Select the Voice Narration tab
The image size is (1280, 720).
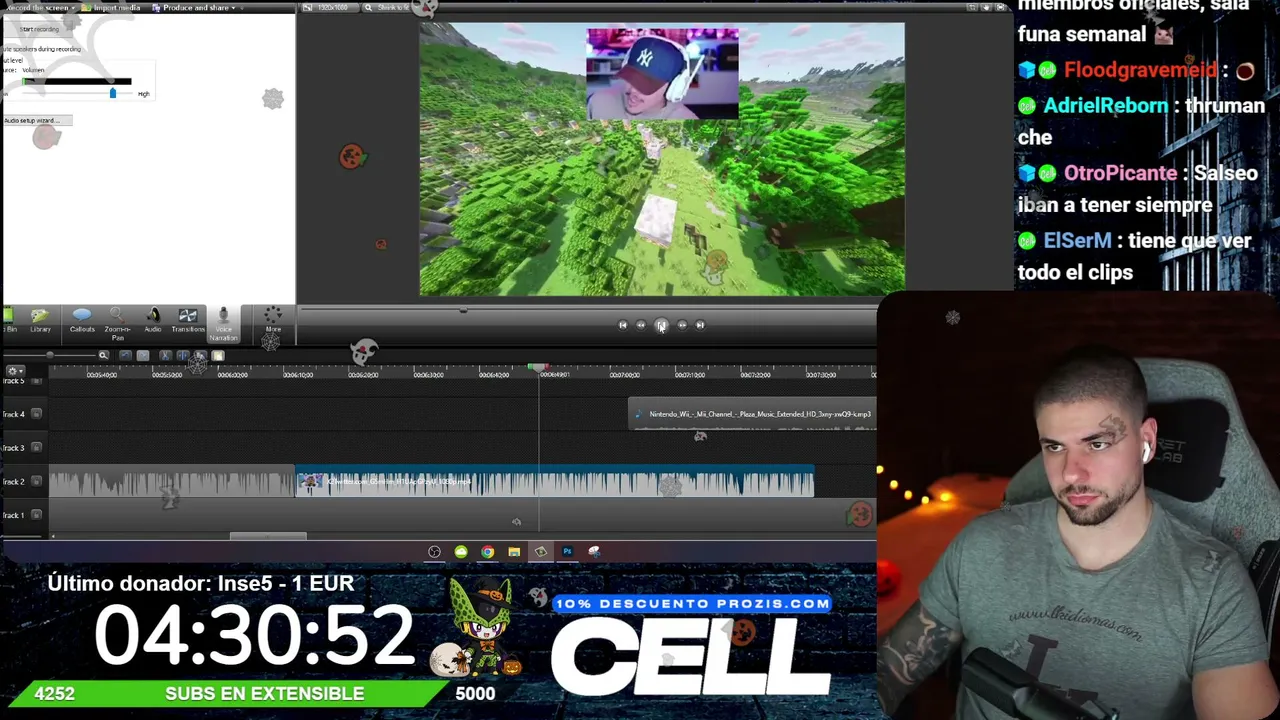(223, 324)
